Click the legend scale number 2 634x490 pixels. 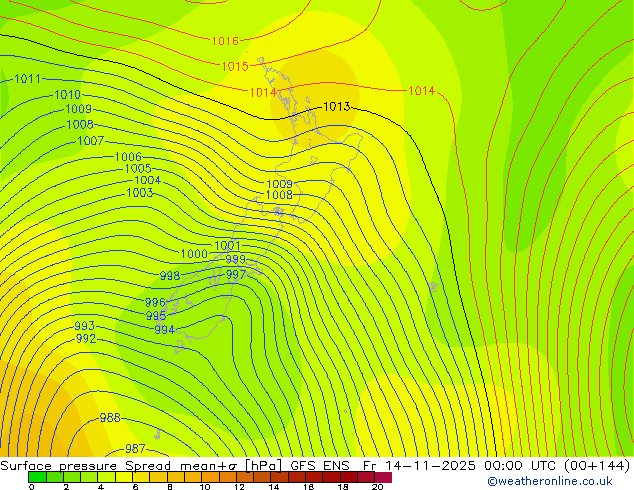click(x=66, y=487)
